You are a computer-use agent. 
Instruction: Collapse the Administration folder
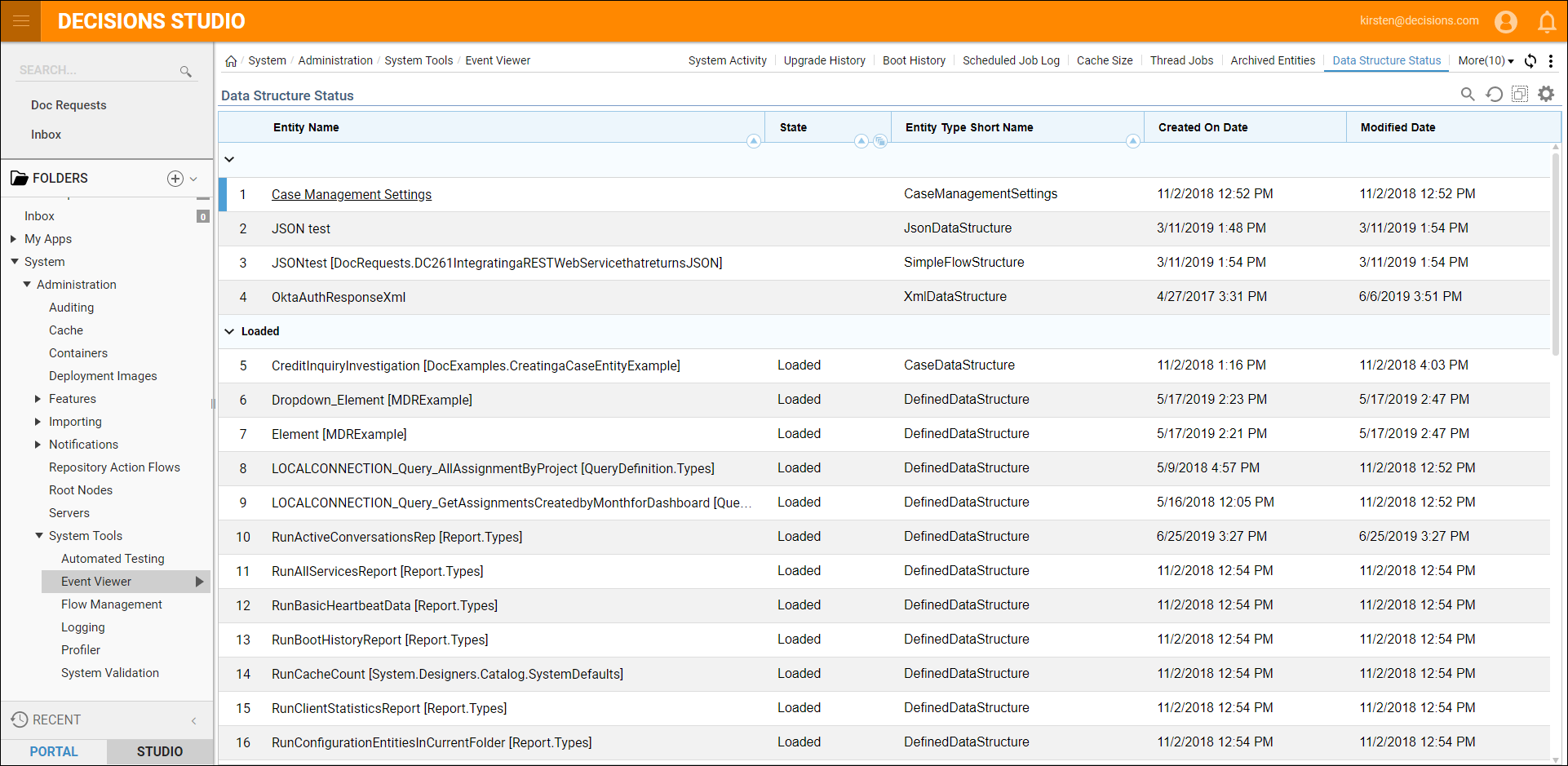point(27,285)
